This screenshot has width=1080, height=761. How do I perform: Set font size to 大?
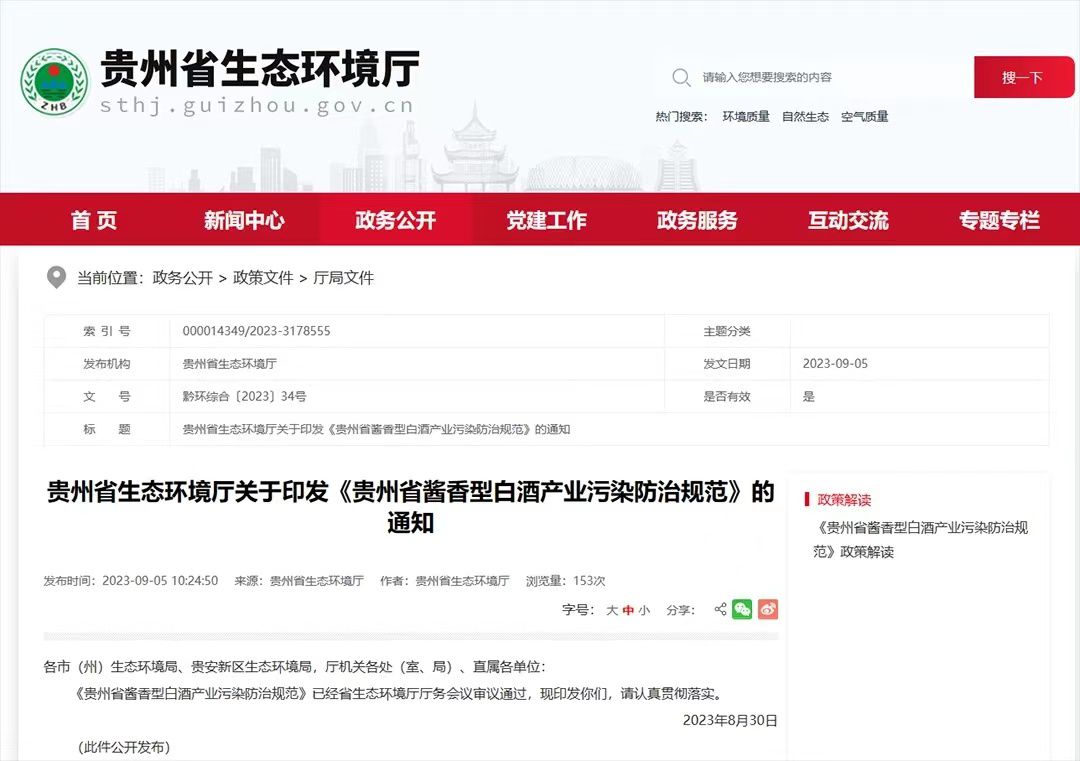pyautogui.click(x=612, y=610)
